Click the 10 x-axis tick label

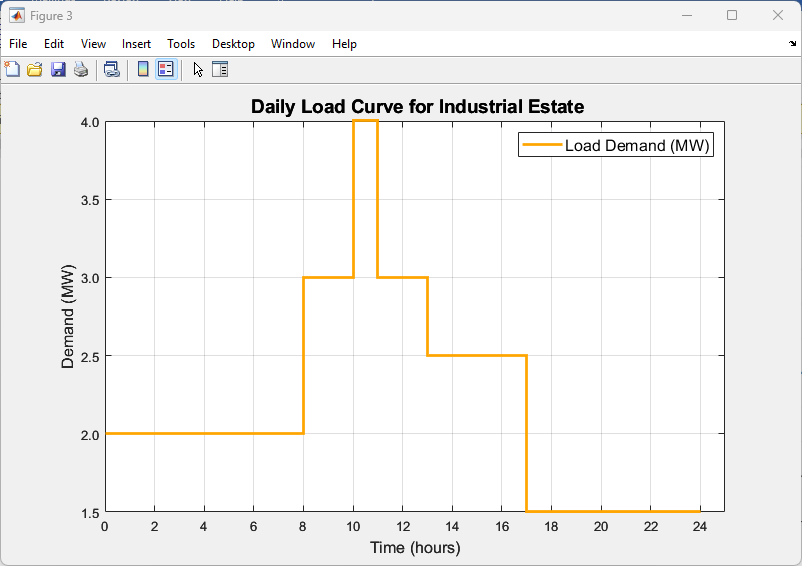[353, 527]
